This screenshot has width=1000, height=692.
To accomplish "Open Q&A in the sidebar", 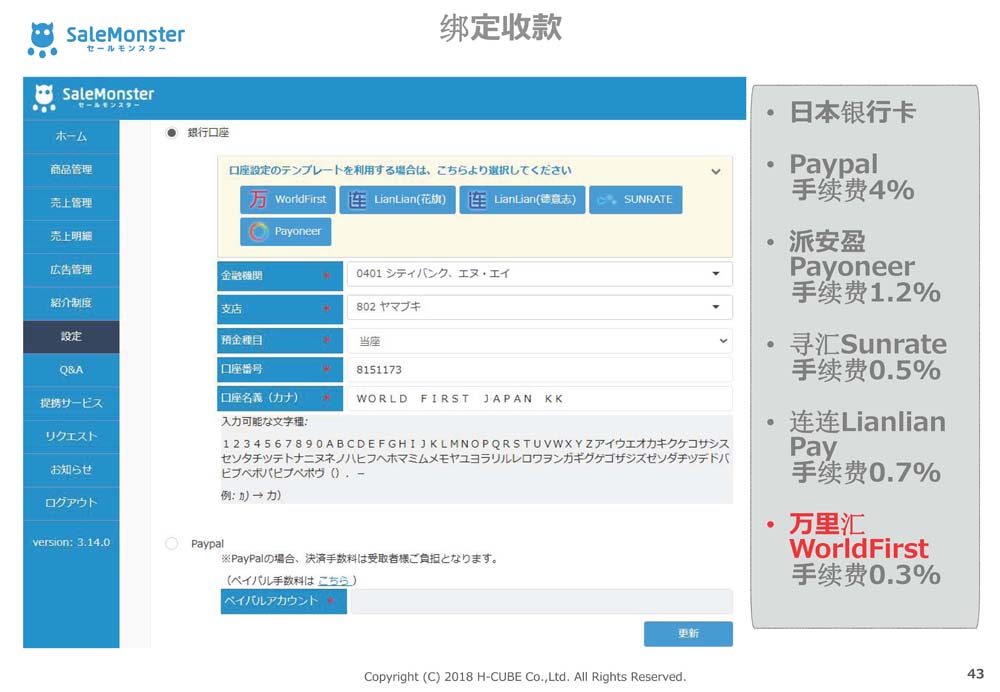I will pyautogui.click(x=71, y=370).
